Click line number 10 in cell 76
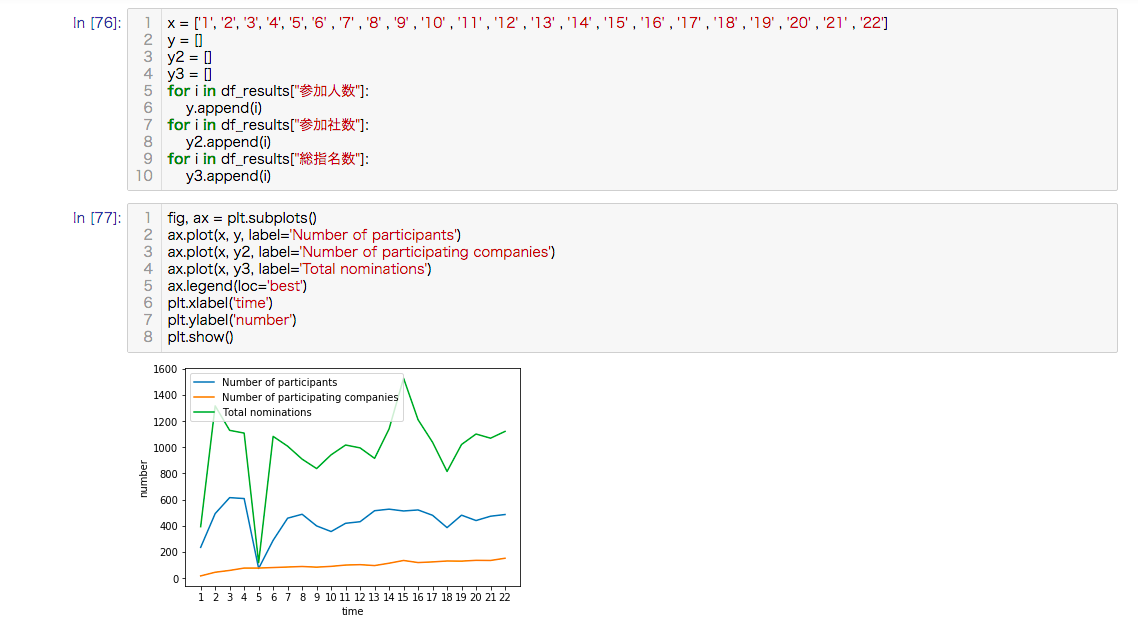The height and width of the screenshot is (626, 1138). pyautogui.click(x=144, y=176)
